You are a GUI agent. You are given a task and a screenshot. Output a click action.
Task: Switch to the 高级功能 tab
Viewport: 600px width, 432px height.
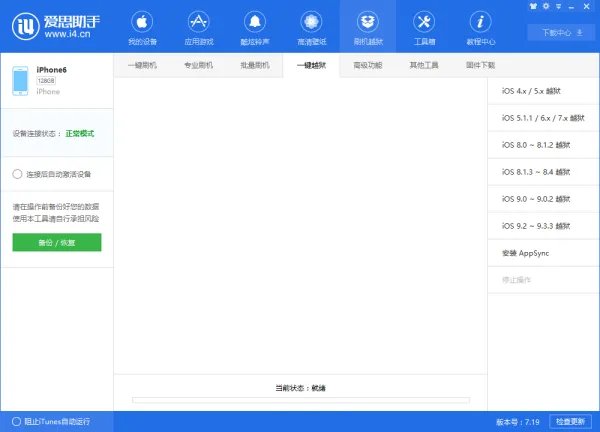point(368,65)
